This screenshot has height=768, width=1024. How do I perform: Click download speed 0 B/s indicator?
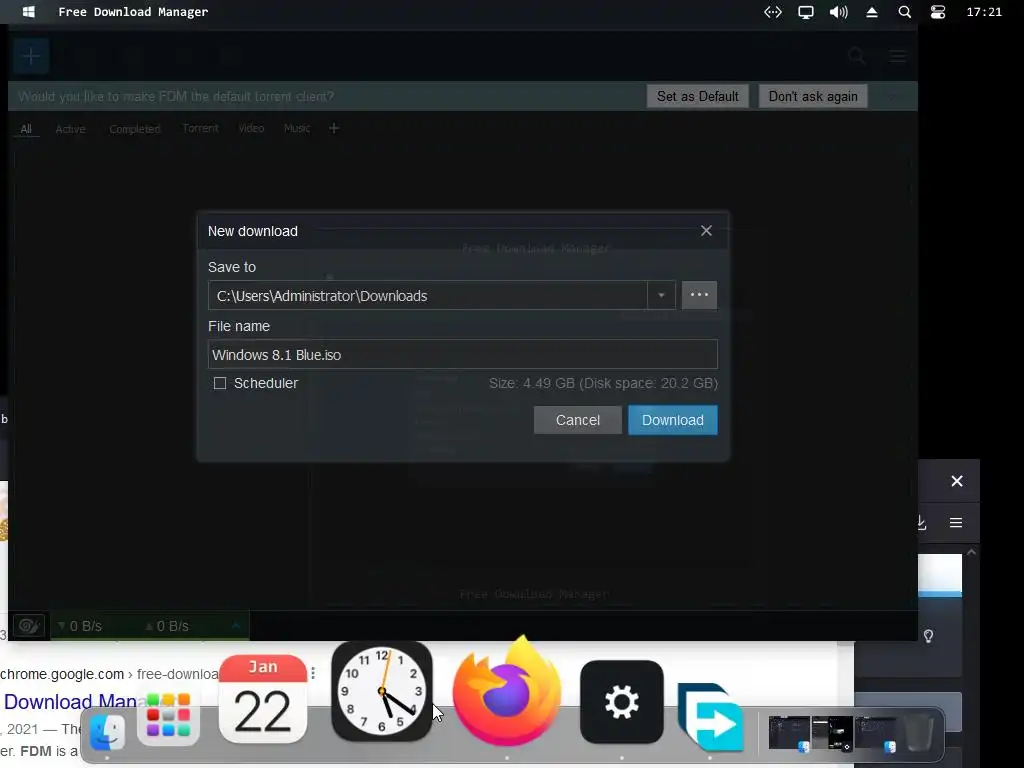[80, 626]
